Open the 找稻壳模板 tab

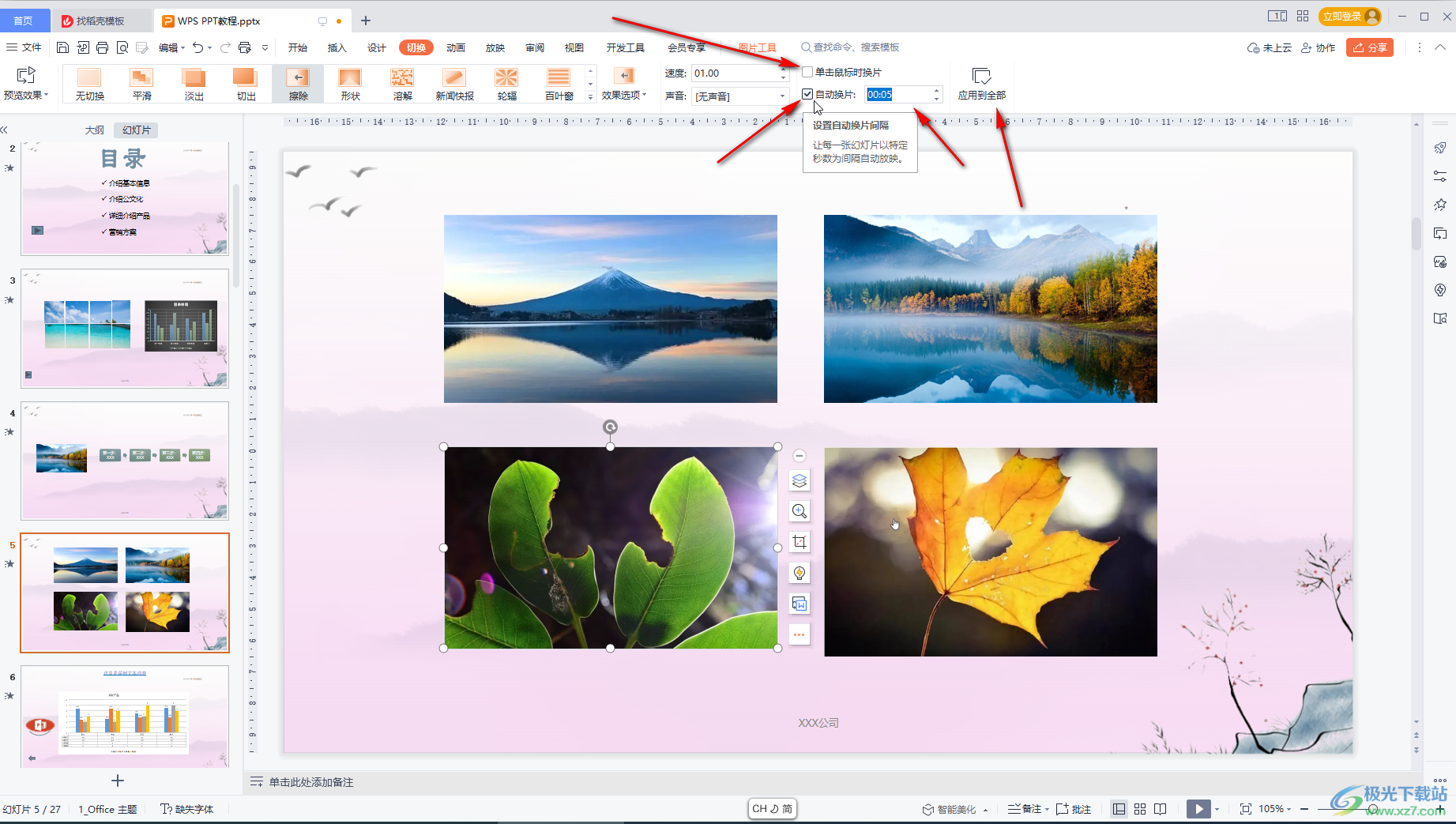100,21
